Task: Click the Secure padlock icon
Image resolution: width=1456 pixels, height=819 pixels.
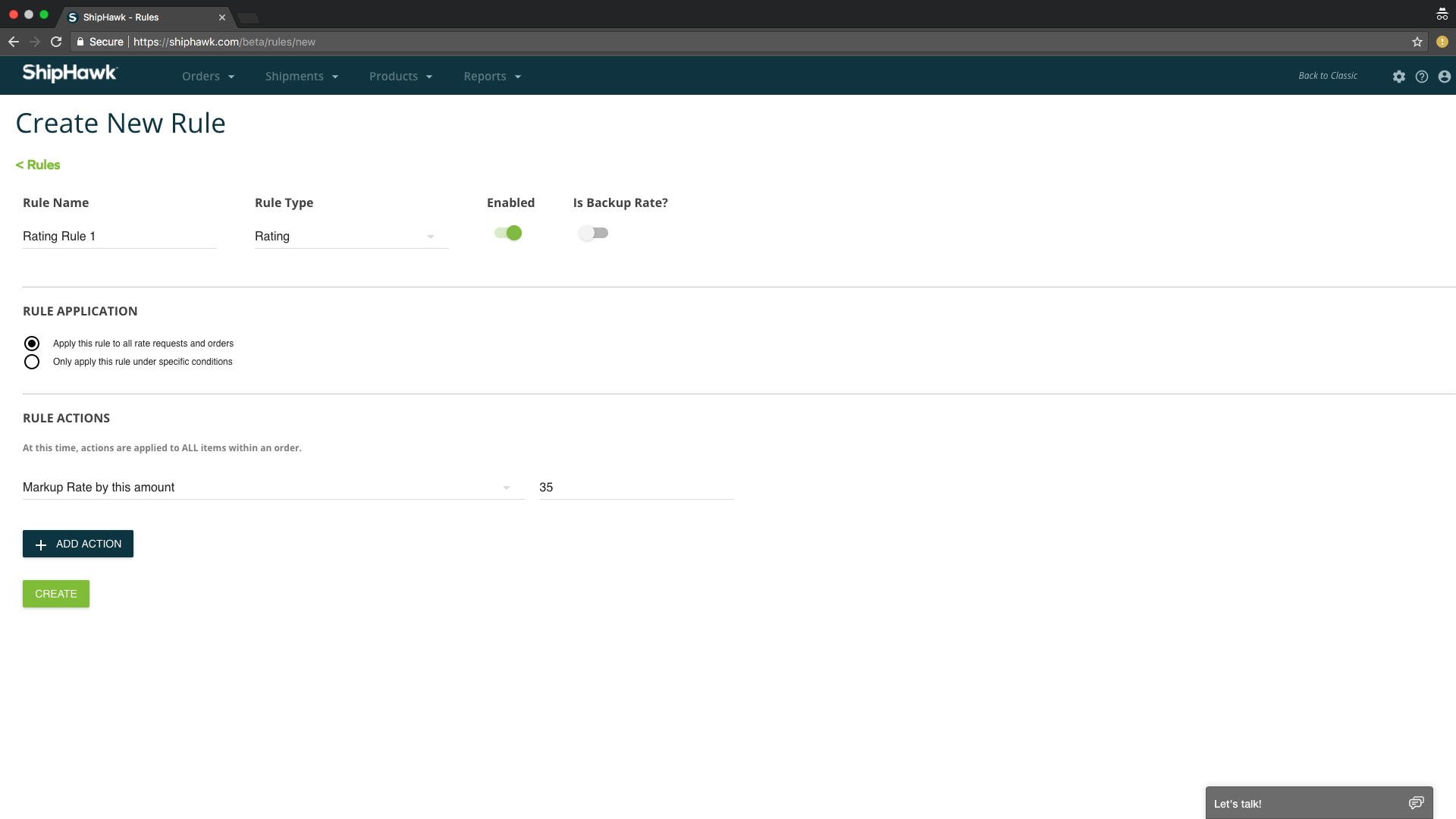Action: [x=80, y=42]
